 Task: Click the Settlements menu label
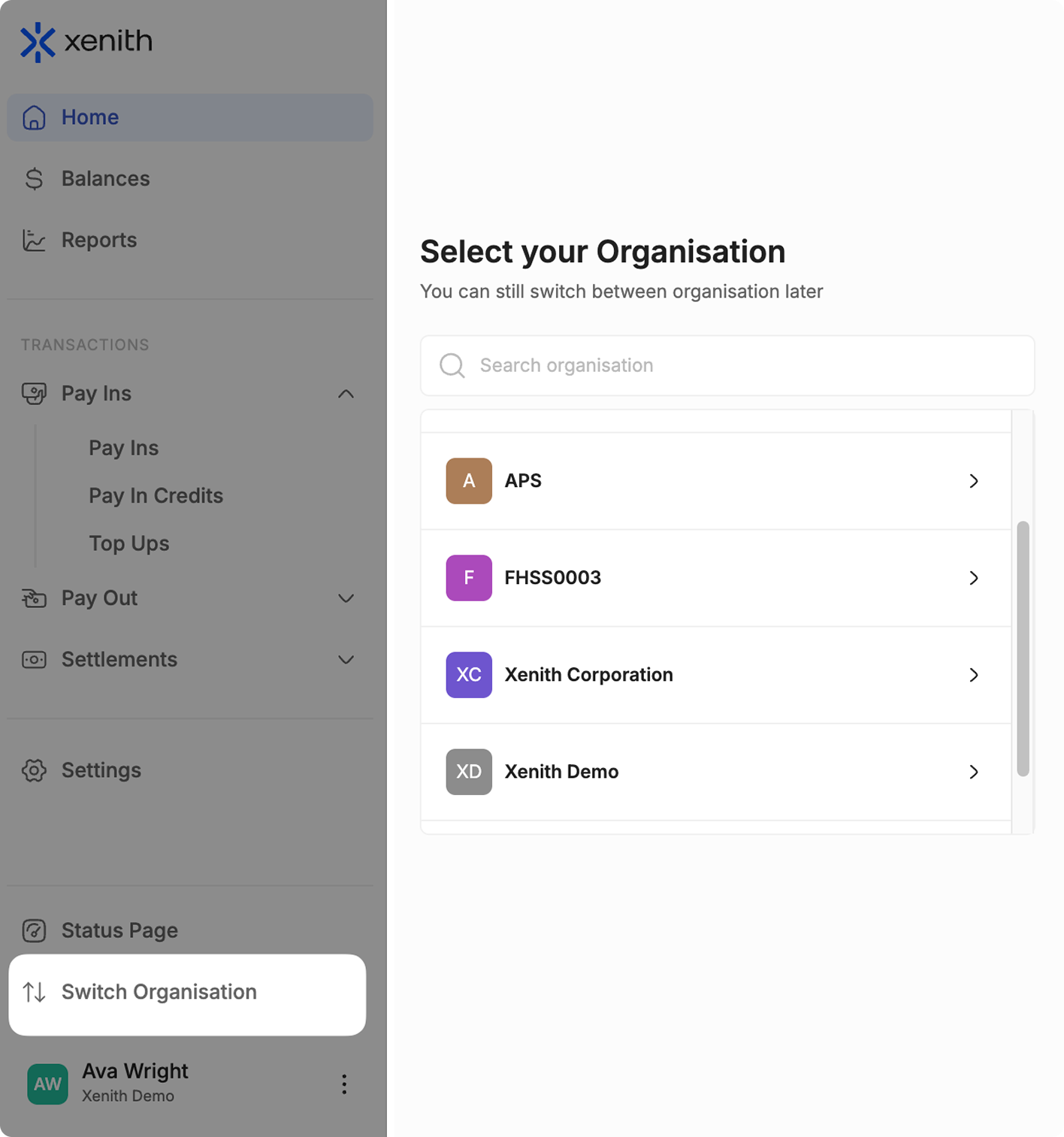[x=119, y=660]
